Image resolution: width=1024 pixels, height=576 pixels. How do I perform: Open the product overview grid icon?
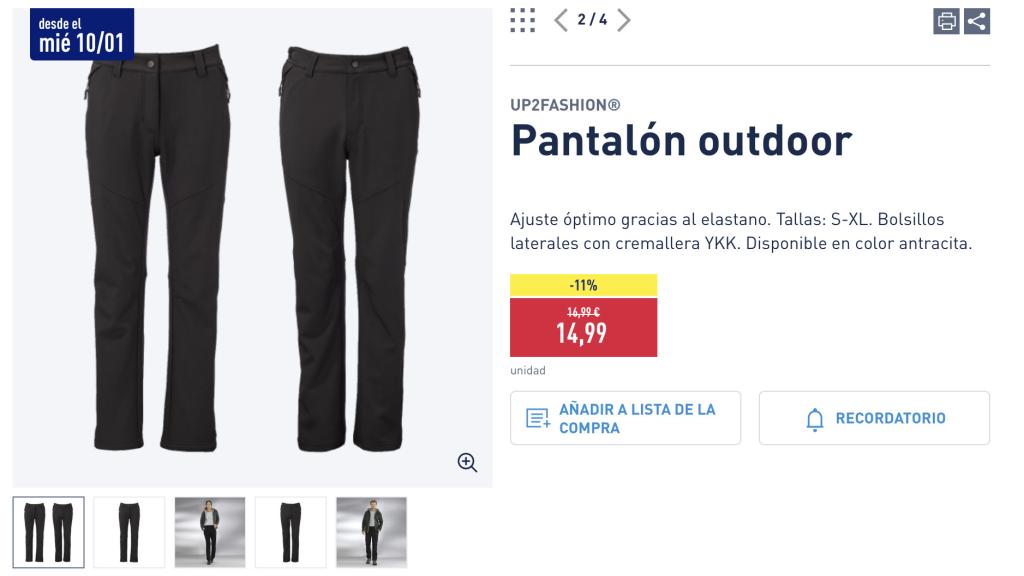521,18
